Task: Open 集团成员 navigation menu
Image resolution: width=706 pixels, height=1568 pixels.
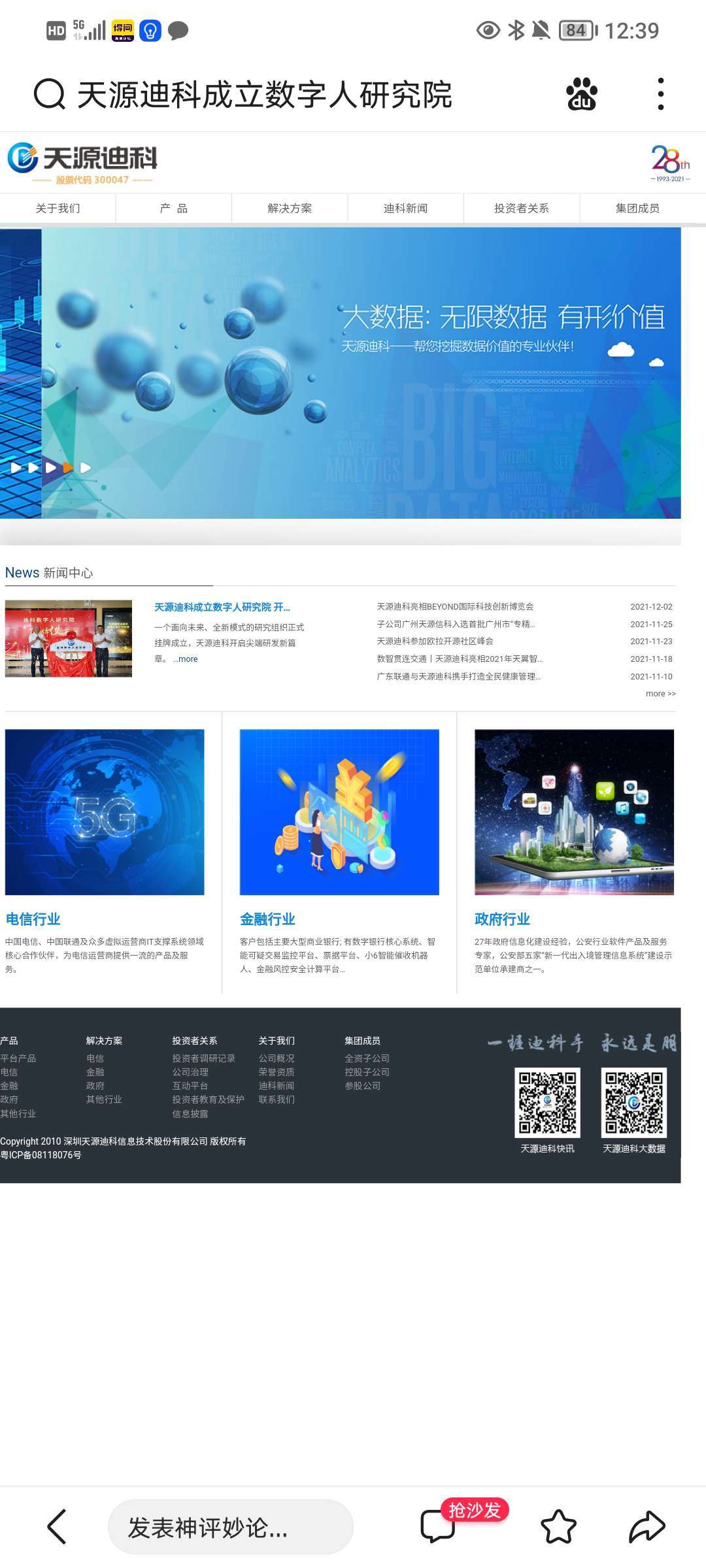Action: click(x=637, y=208)
